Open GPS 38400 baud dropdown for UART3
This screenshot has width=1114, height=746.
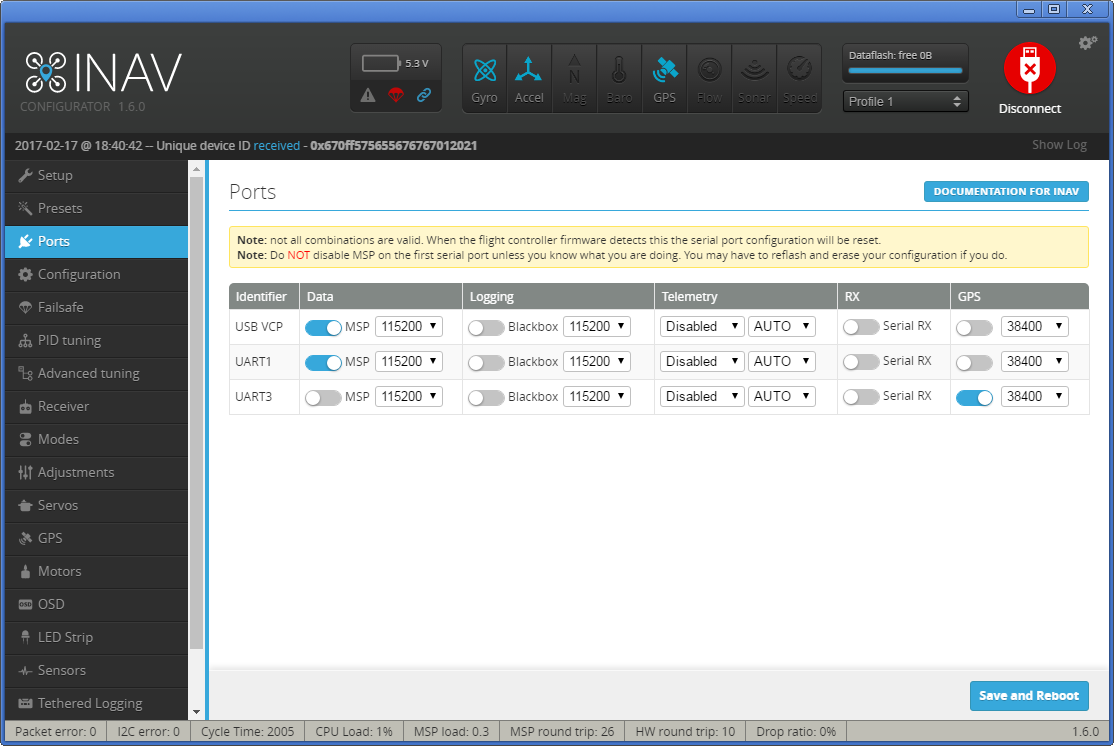click(x=1034, y=396)
